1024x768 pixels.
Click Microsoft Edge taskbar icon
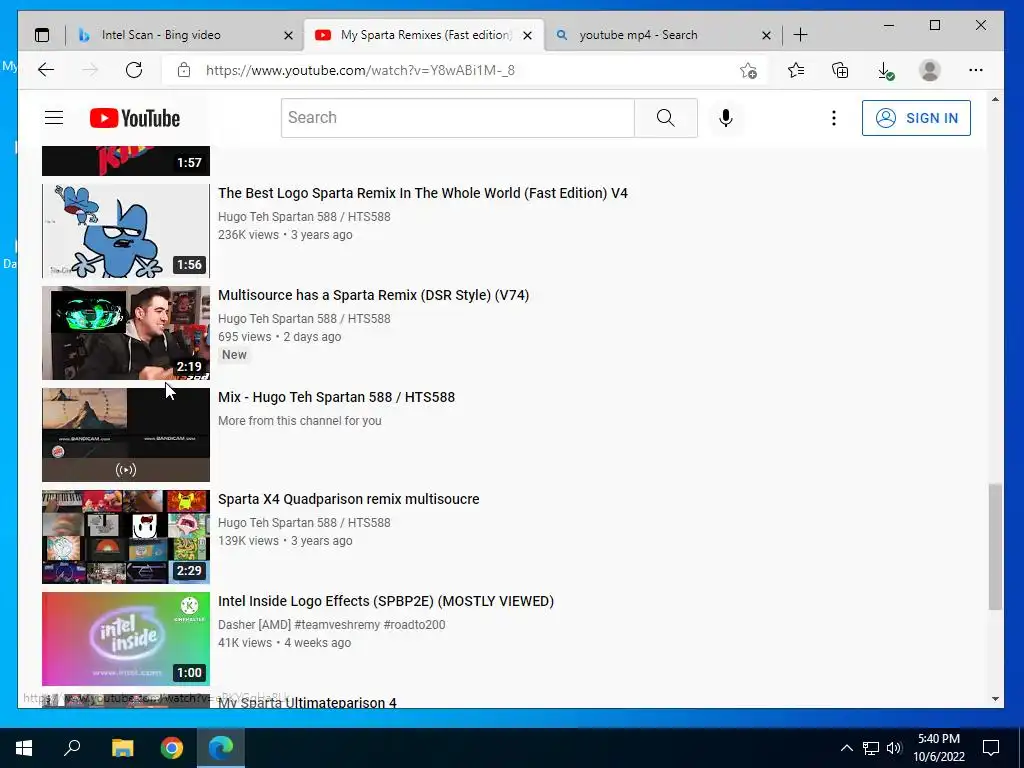(221, 748)
